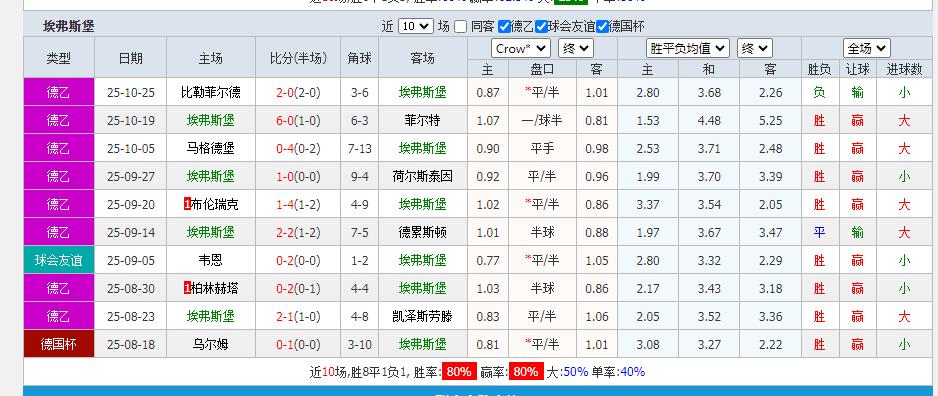
Task: Open 韦恩 team link
Action: point(211,260)
